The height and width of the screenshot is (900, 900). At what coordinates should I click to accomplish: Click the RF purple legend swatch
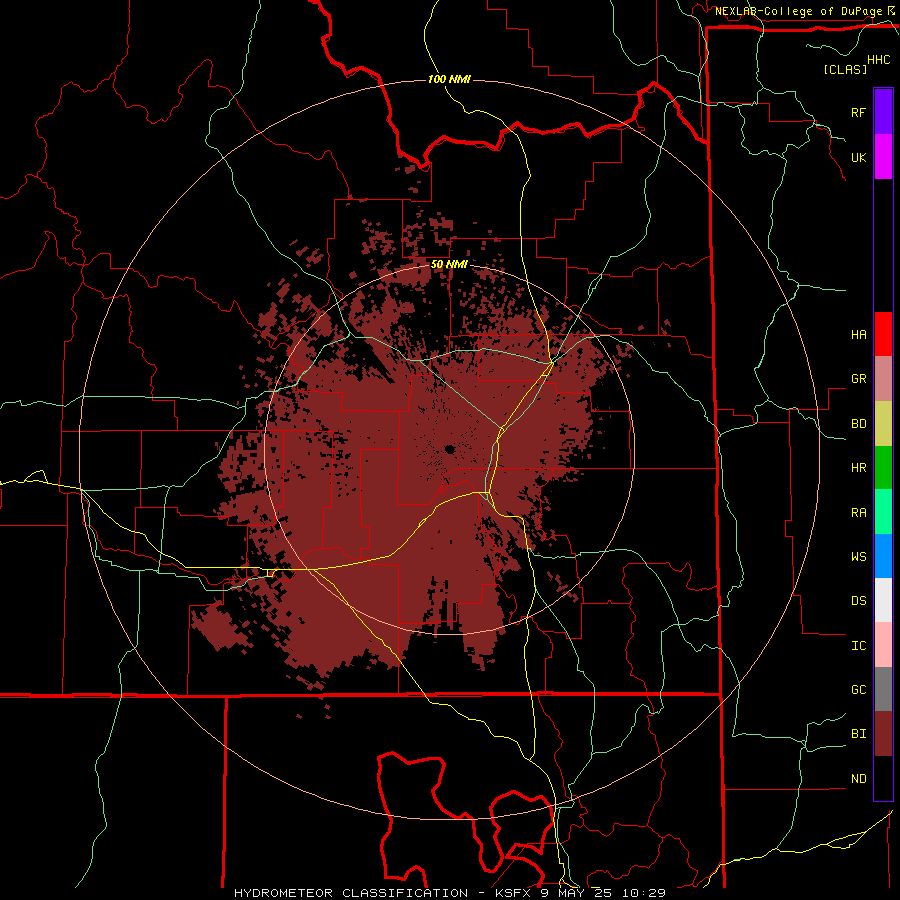[883, 112]
